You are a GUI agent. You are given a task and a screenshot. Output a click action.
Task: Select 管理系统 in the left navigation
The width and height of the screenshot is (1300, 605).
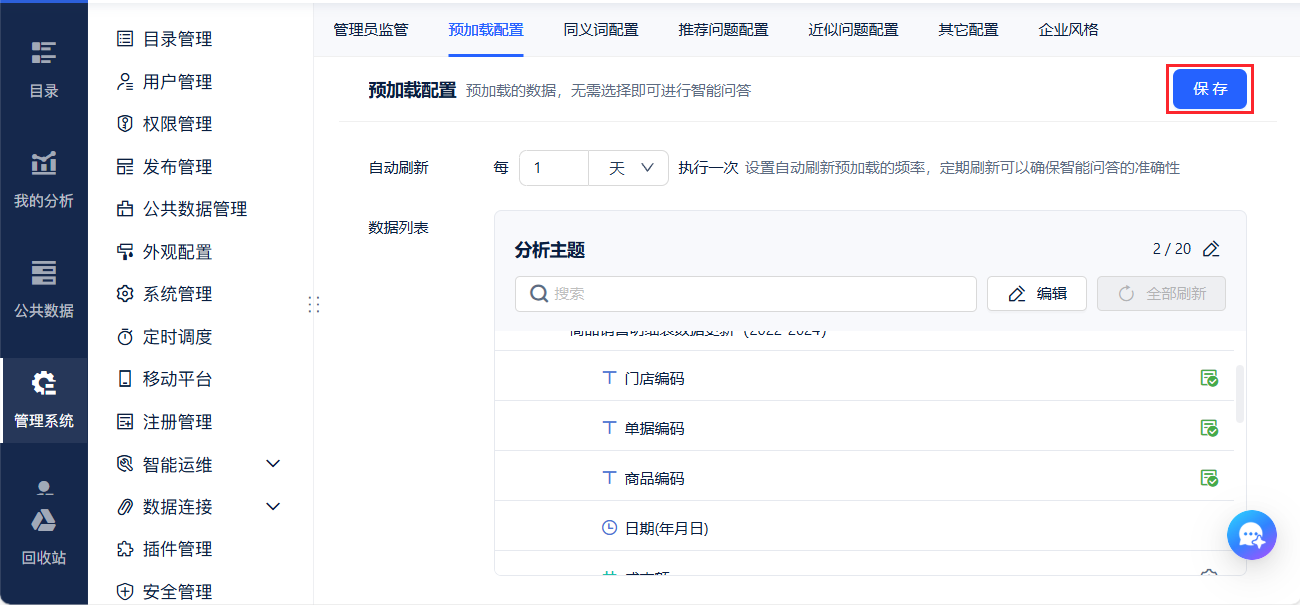point(44,400)
